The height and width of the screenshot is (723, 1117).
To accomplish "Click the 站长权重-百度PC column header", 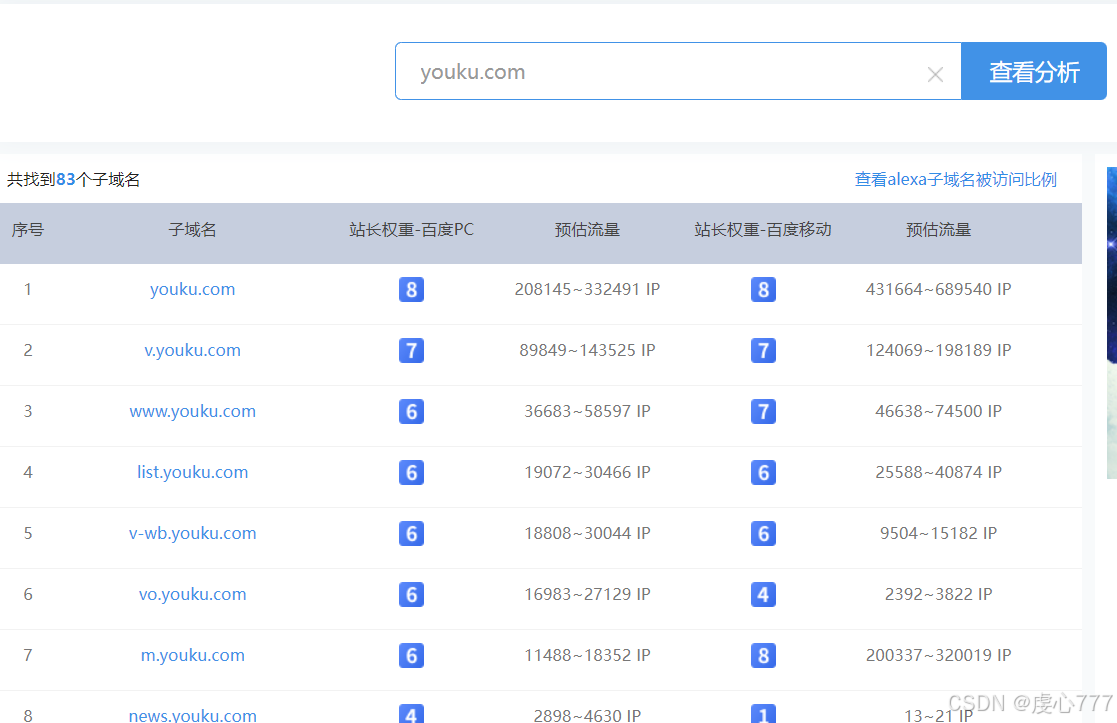I will [411, 229].
